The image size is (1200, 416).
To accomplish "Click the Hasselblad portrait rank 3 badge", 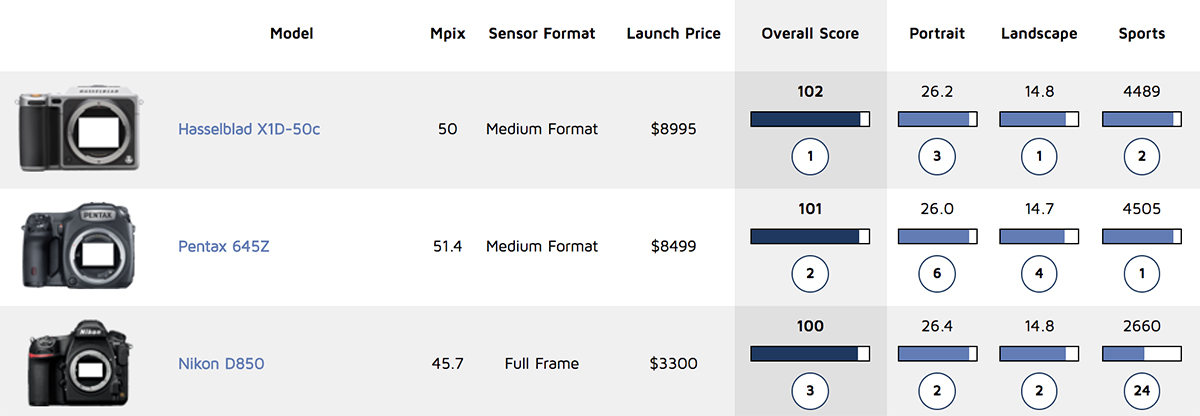I will click(937, 156).
